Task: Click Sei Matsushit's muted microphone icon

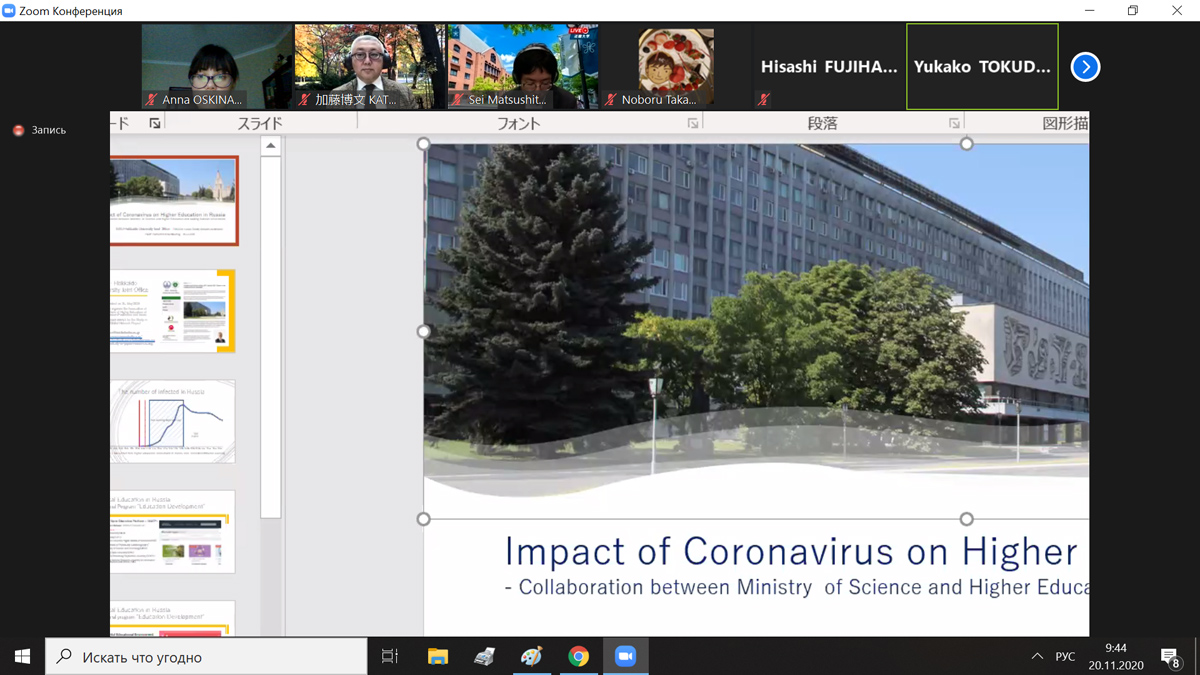Action: tap(458, 100)
